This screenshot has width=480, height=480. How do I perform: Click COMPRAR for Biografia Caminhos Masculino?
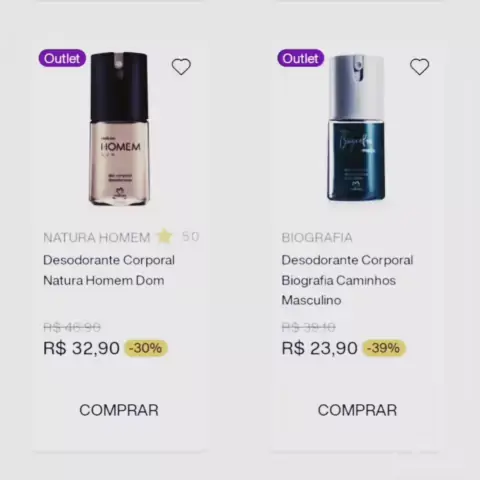click(357, 410)
